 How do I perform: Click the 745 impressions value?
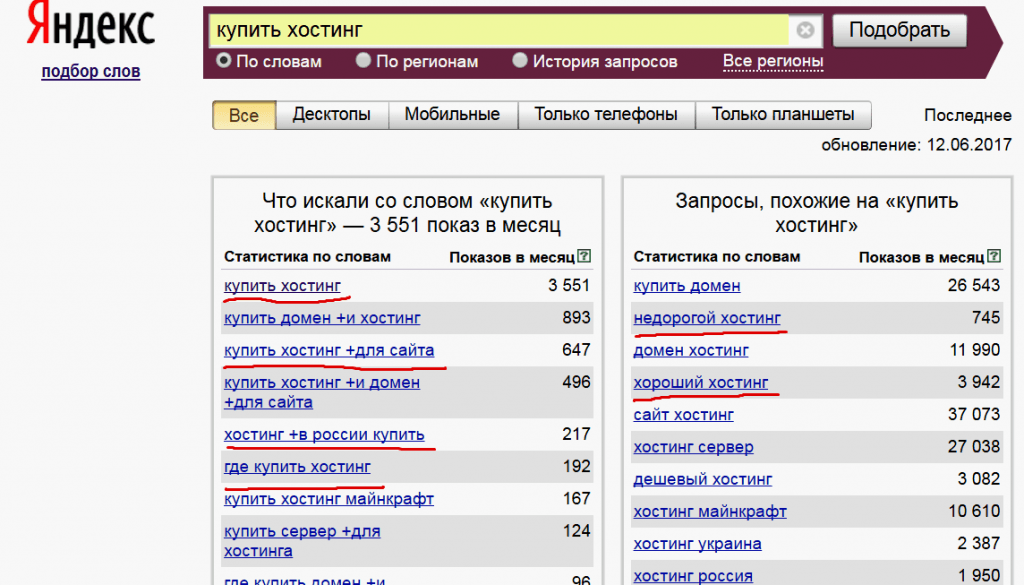(986, 318)
